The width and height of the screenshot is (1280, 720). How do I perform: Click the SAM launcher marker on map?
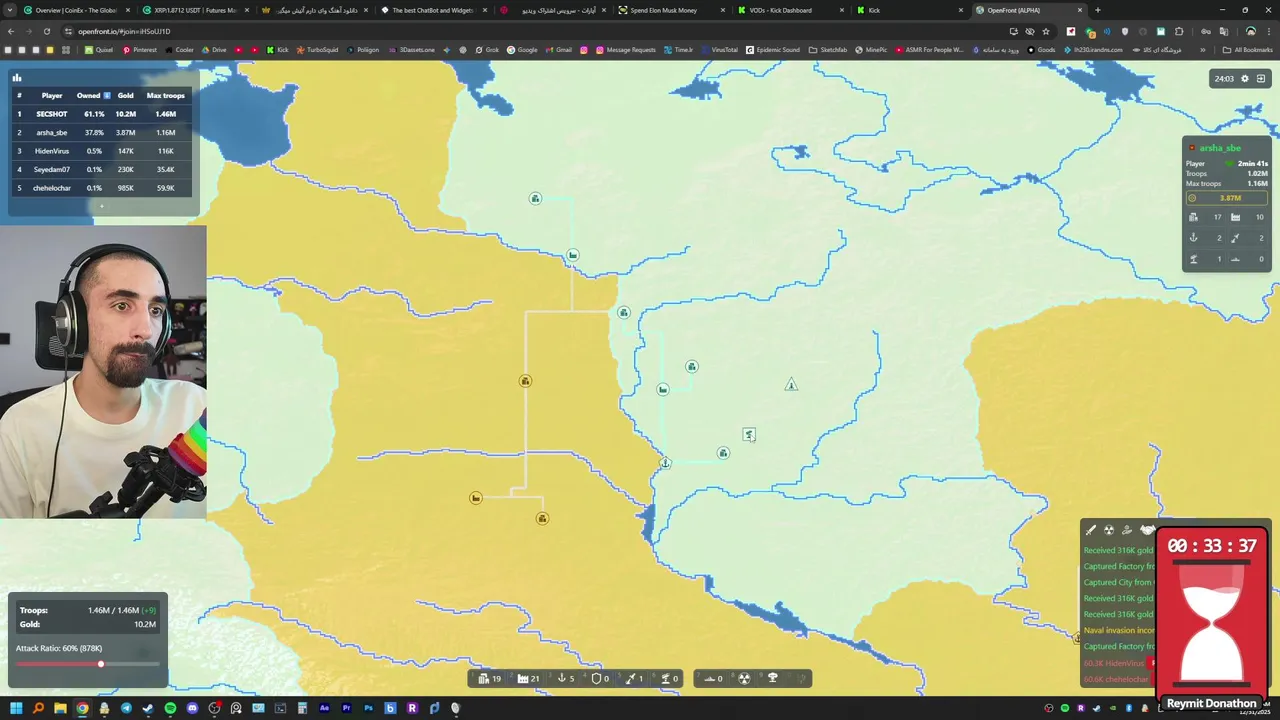(749, 434)
